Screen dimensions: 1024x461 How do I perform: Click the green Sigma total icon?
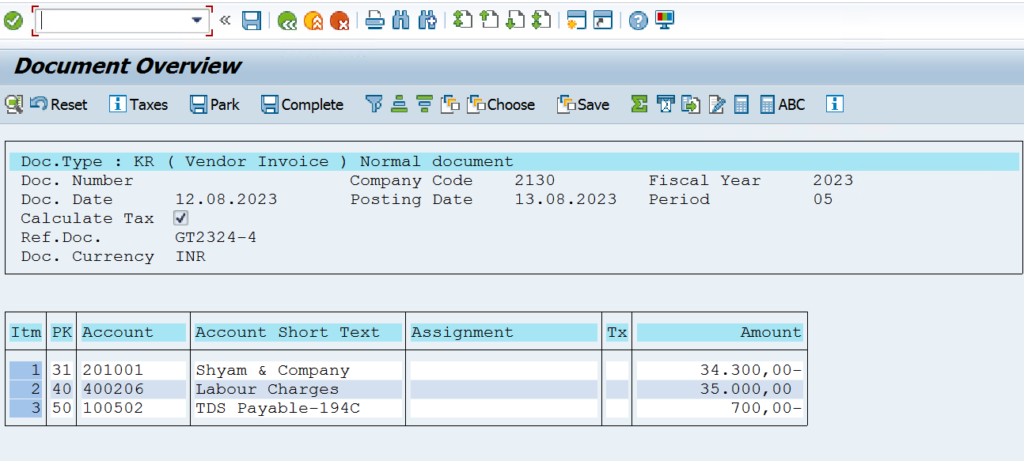click(639, 104)
